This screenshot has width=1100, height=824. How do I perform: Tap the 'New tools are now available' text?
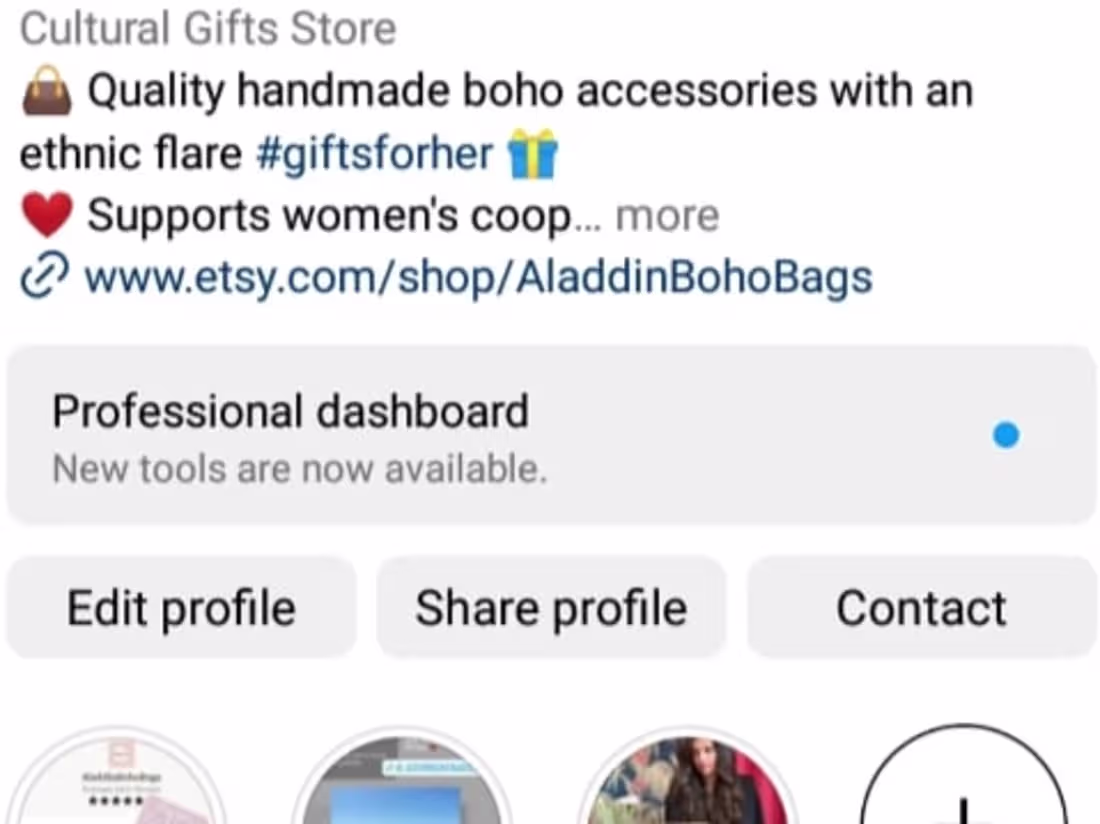coord(300,469)
